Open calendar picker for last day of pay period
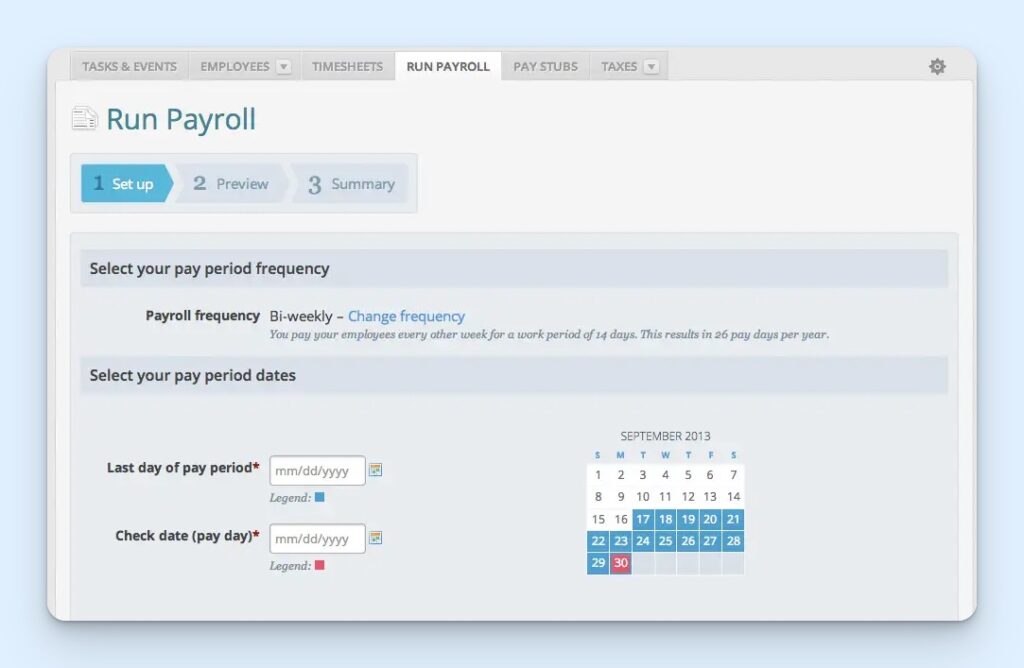Viewport: 1024px width, 668px height. tap(375, 469)
